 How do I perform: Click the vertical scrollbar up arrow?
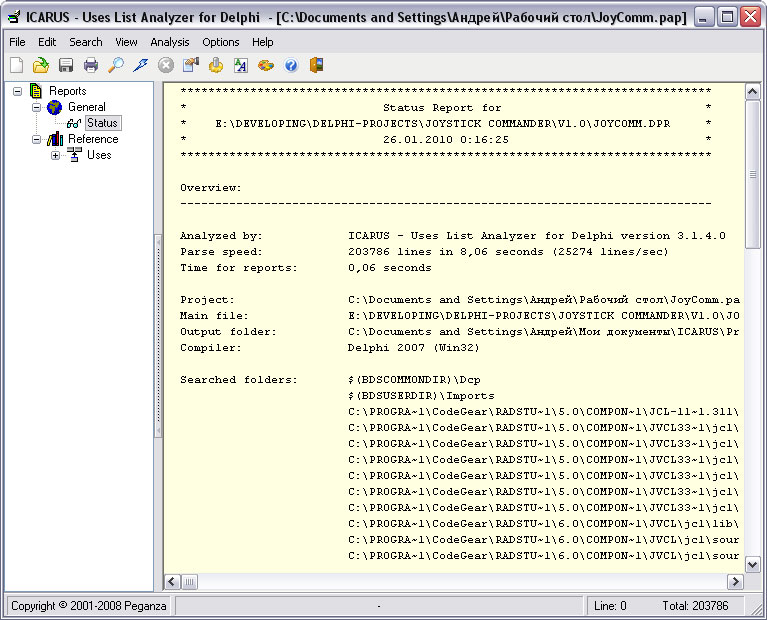point(752,92)
